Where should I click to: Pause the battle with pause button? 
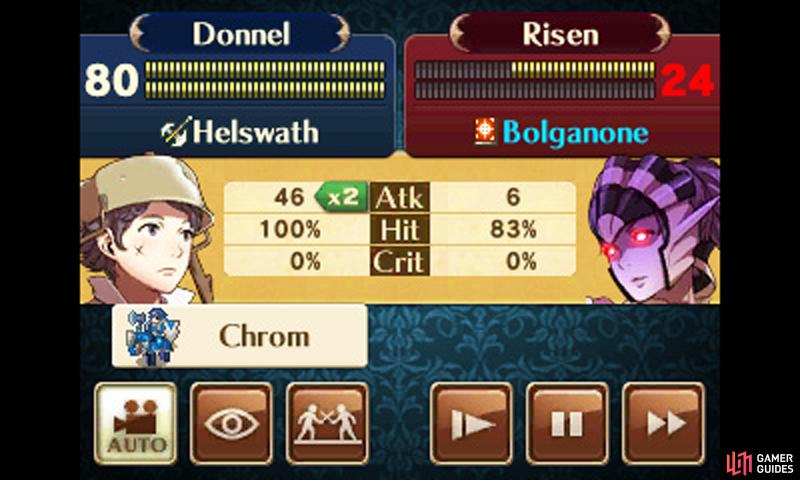(x=567, y=423)
